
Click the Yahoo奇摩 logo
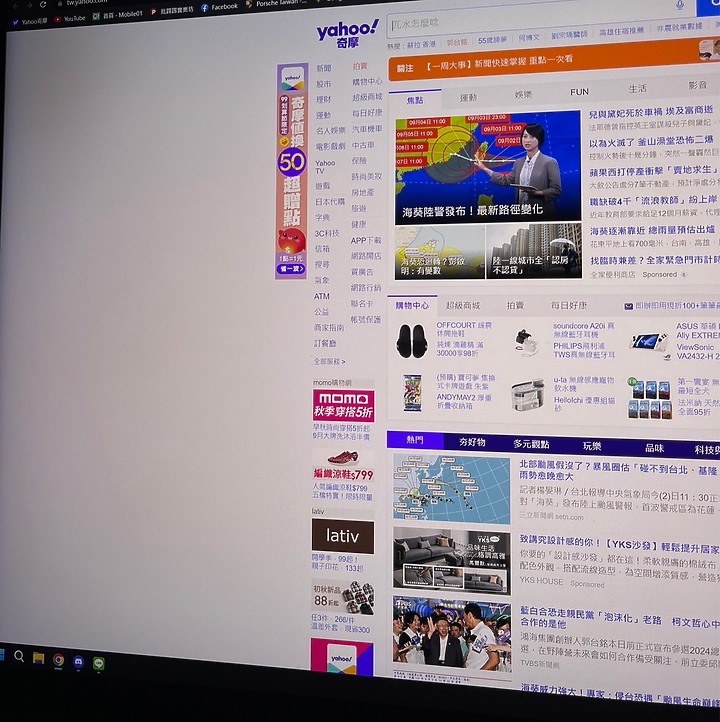(348, 34)
